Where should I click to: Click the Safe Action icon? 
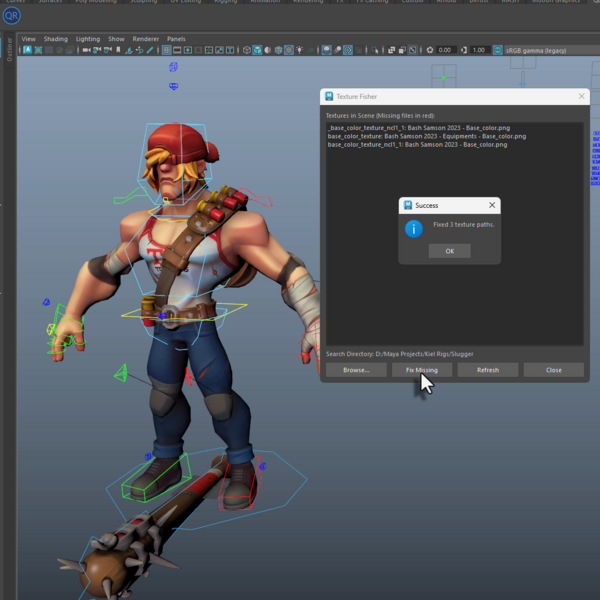(219, 50)
